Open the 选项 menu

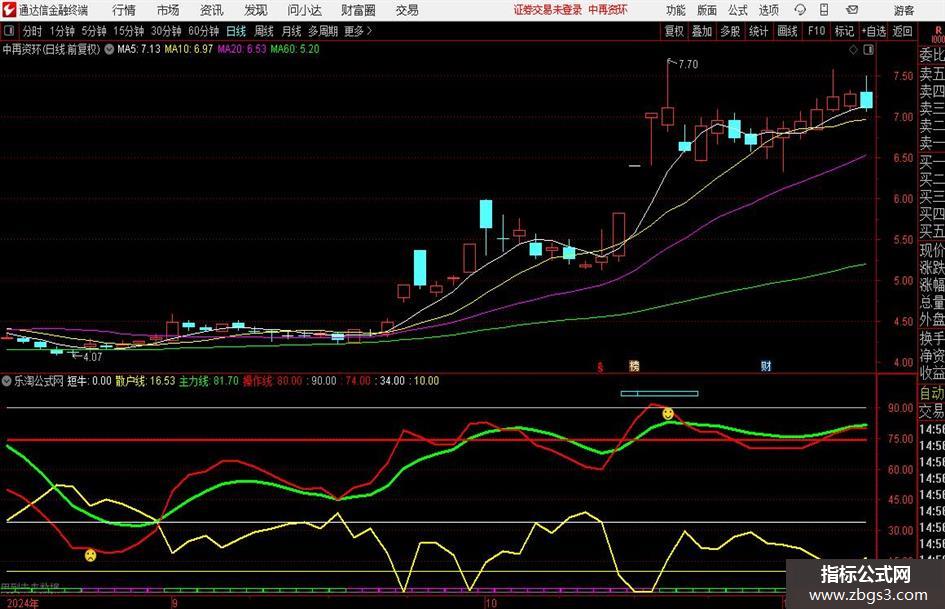tap(768, 10)
